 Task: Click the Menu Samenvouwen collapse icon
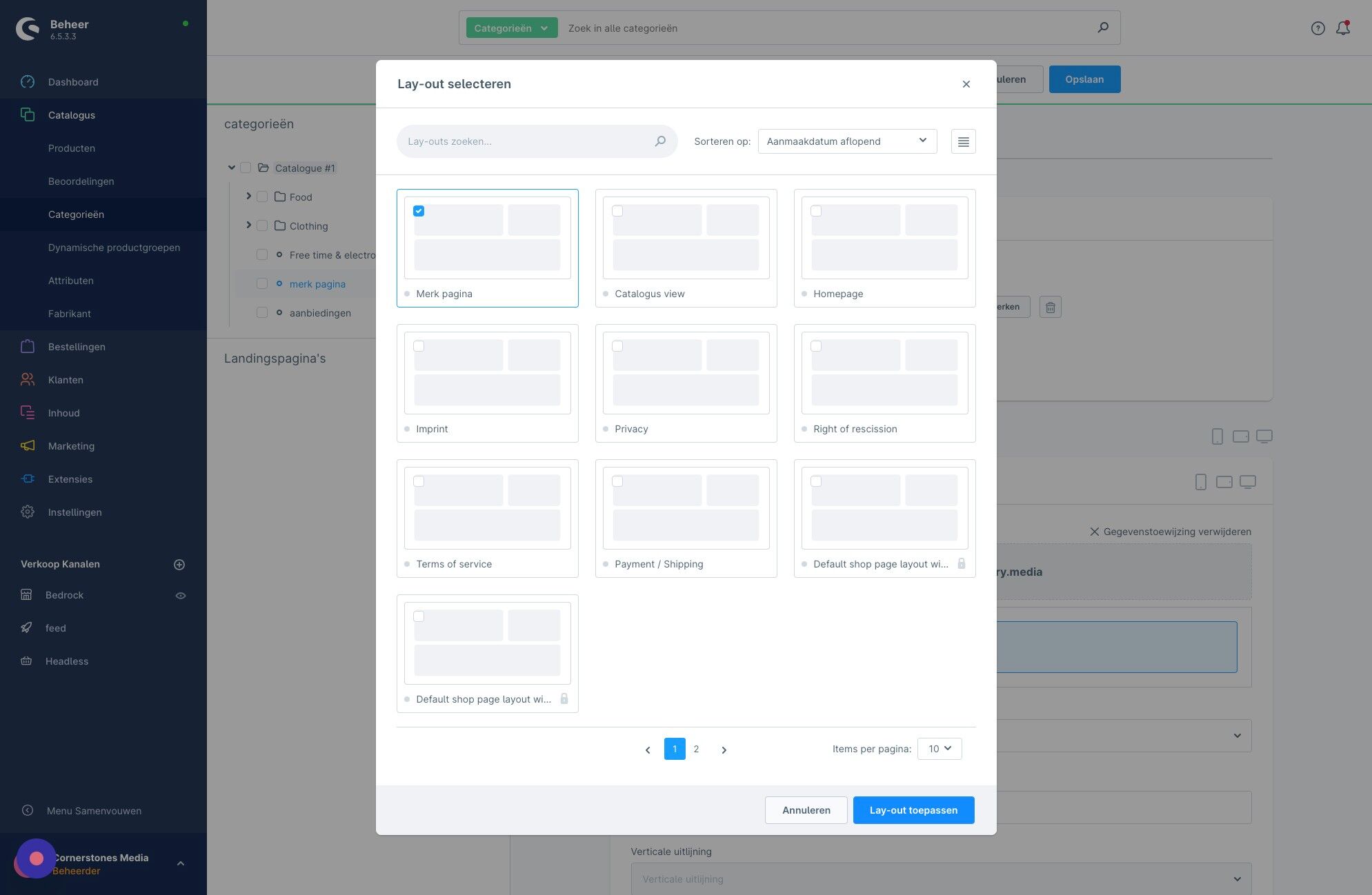(x=28, y=810)
